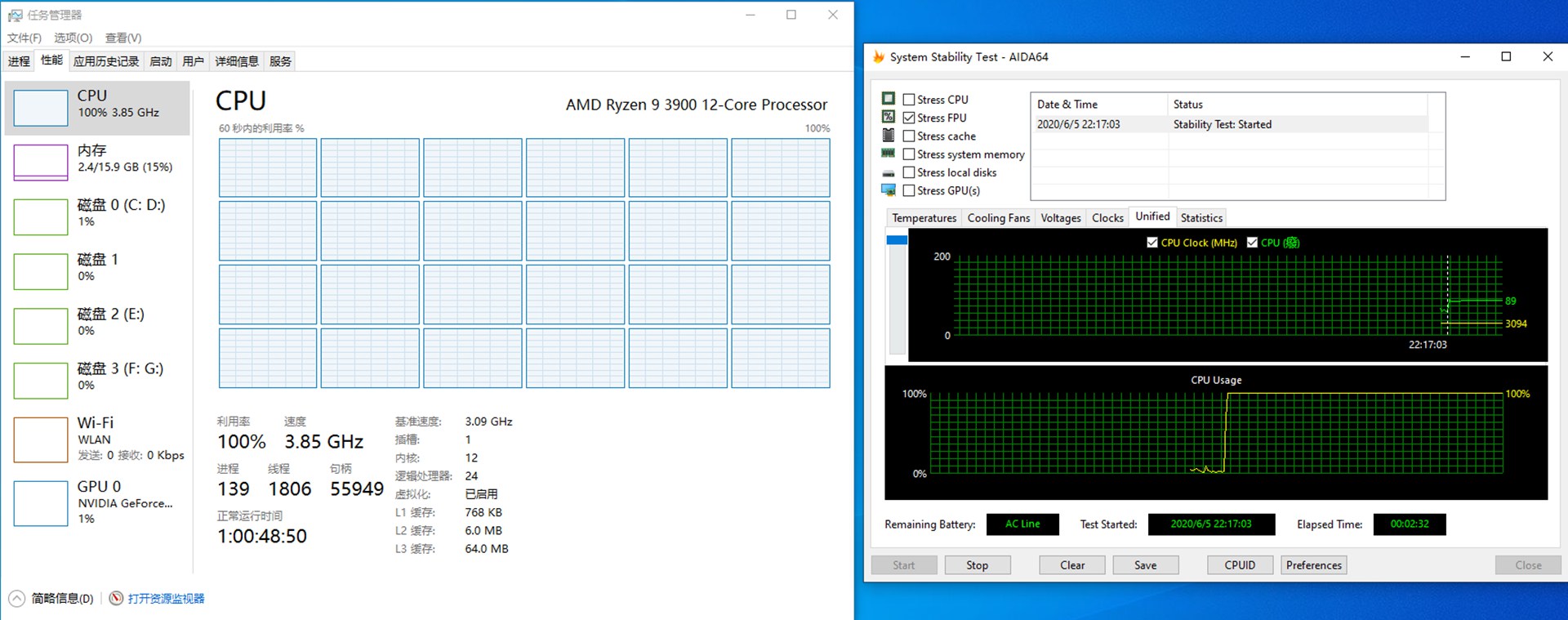Uncheck the Stress FPU option
Screen dimensions: 1568x620
(x=909, y=118)
